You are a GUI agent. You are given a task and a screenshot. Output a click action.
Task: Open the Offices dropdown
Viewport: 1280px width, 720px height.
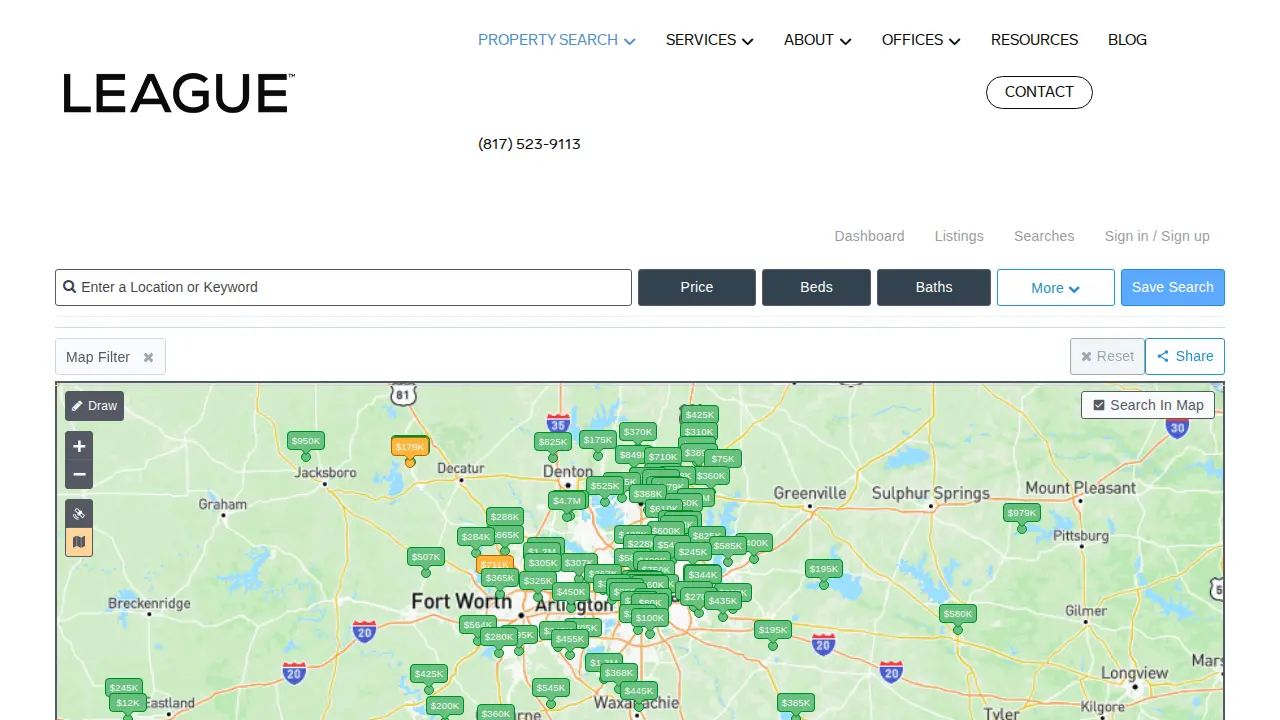(x=921, y=40)
